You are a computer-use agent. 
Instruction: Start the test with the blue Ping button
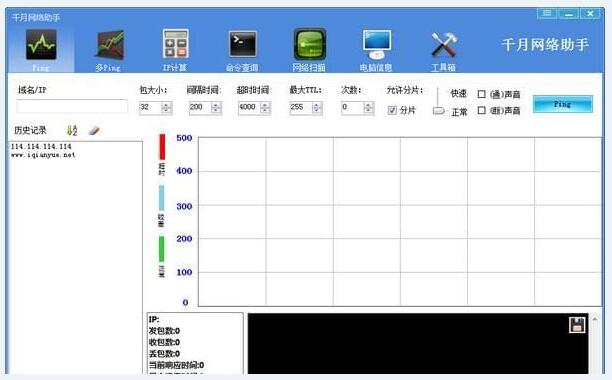[x=563, y=104]
